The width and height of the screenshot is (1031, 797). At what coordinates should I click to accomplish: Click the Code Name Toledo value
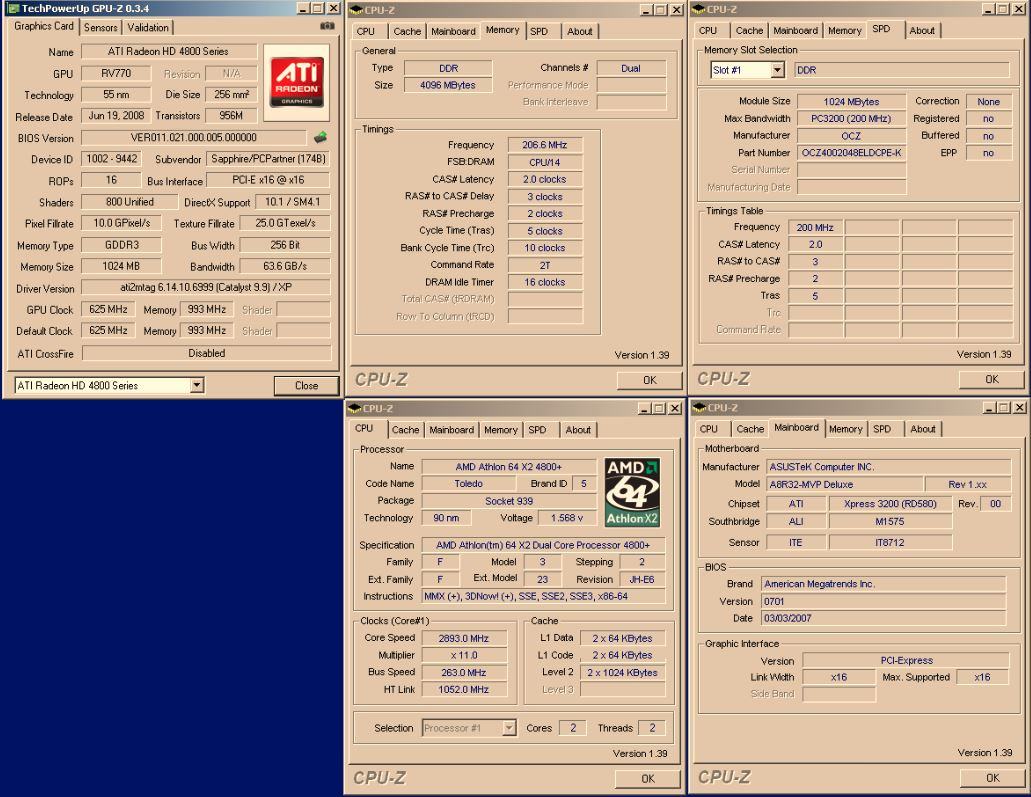pos(469,483)
